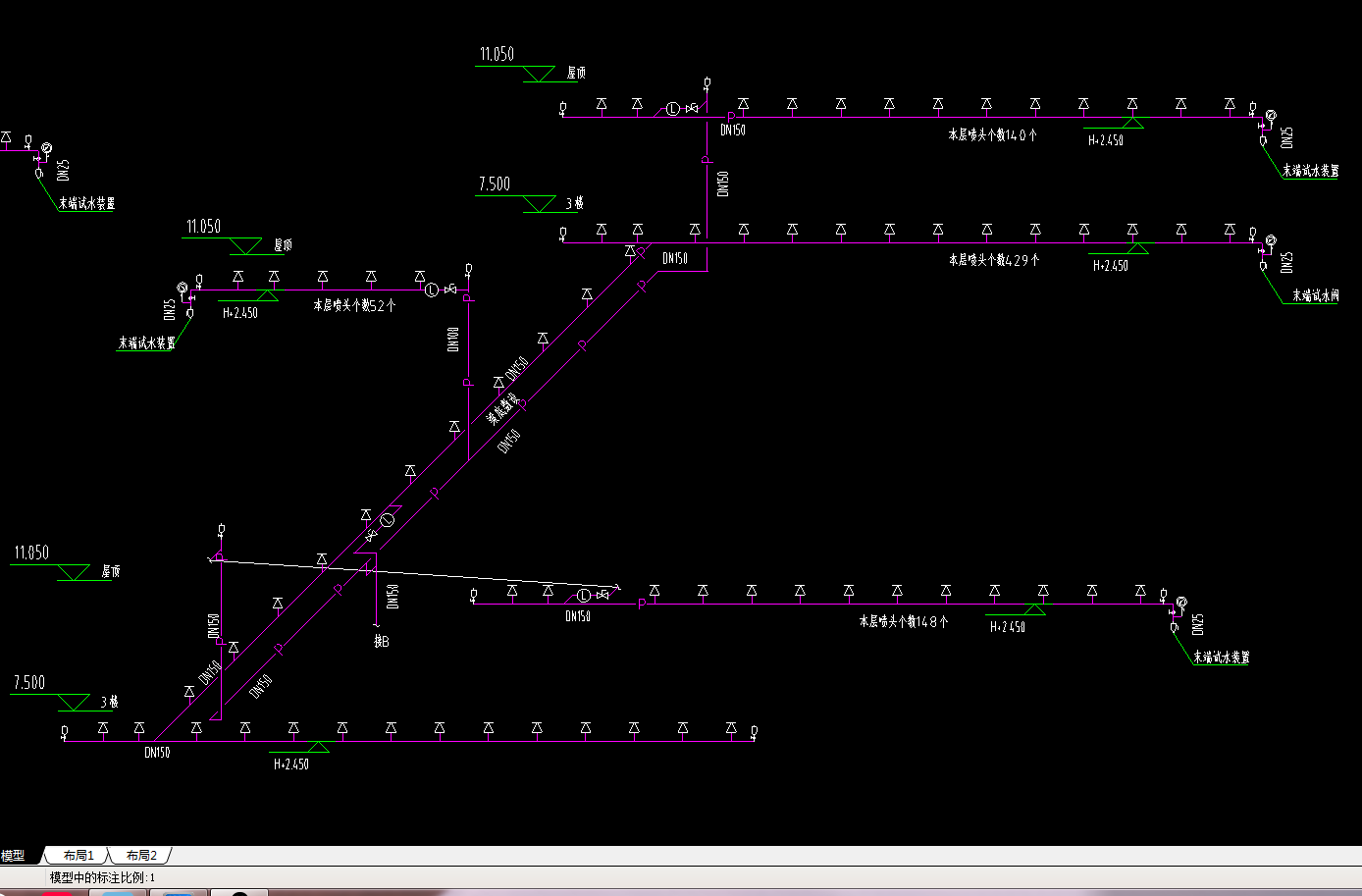Select H+2.450 elevation text under 429-sprinkler label
The image size is (1362, 896).
(x=1111, y=266)
